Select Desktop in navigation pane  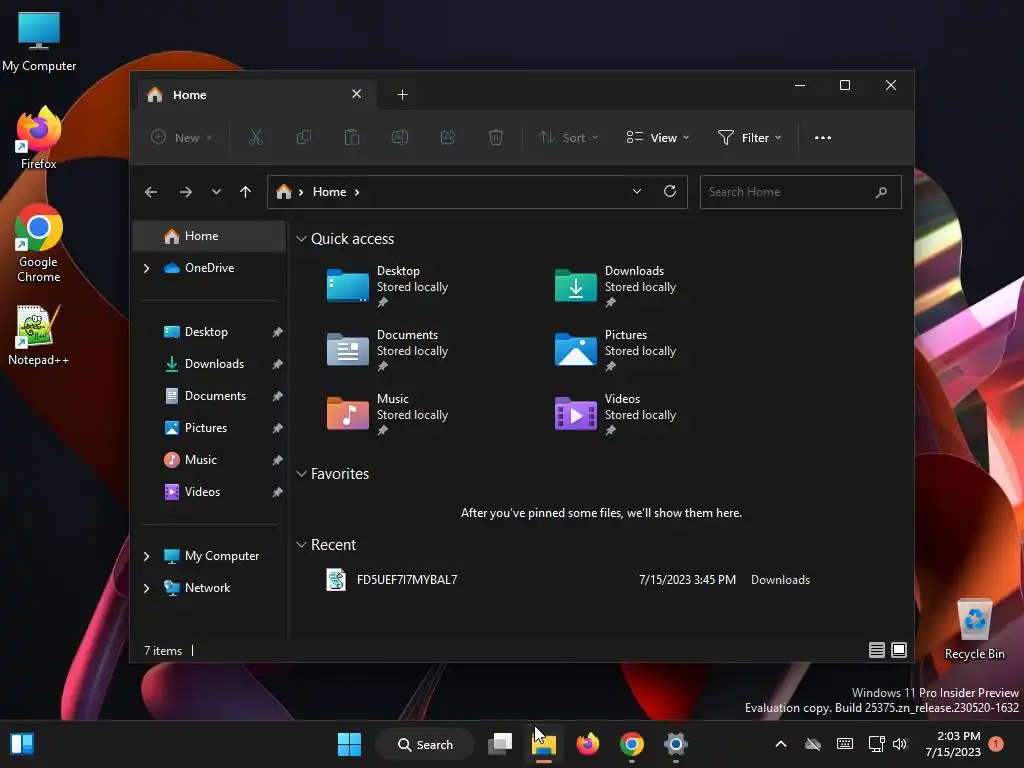click(209, 332)
